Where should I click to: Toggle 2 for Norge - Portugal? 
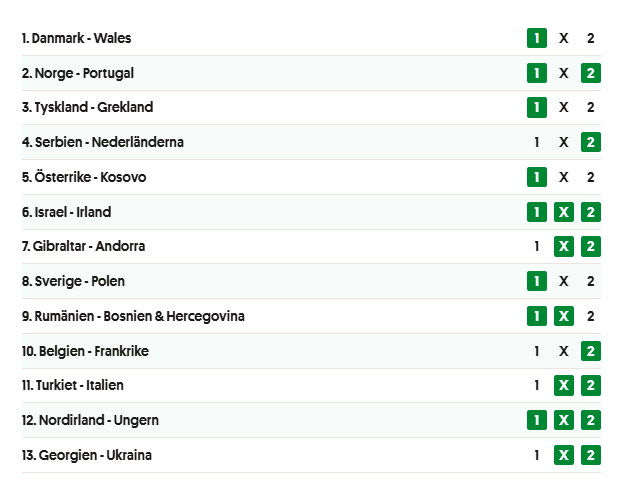pos(591,73)
